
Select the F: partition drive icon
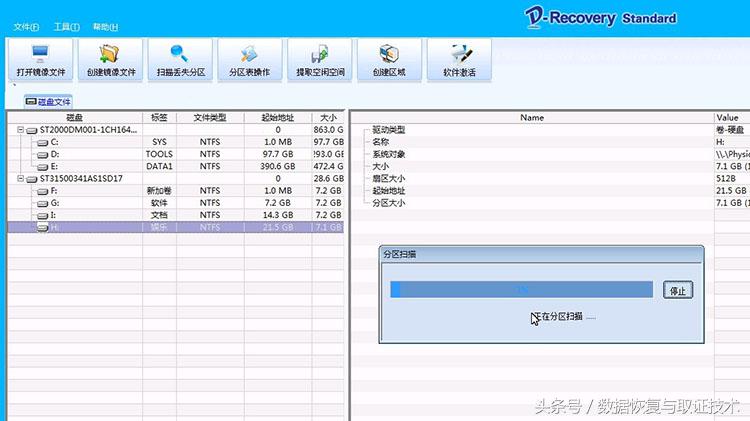tap(43, 191)
